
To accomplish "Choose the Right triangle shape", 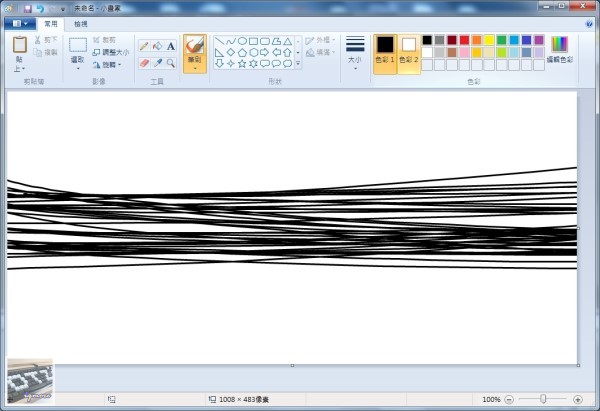I will (219, 52).
